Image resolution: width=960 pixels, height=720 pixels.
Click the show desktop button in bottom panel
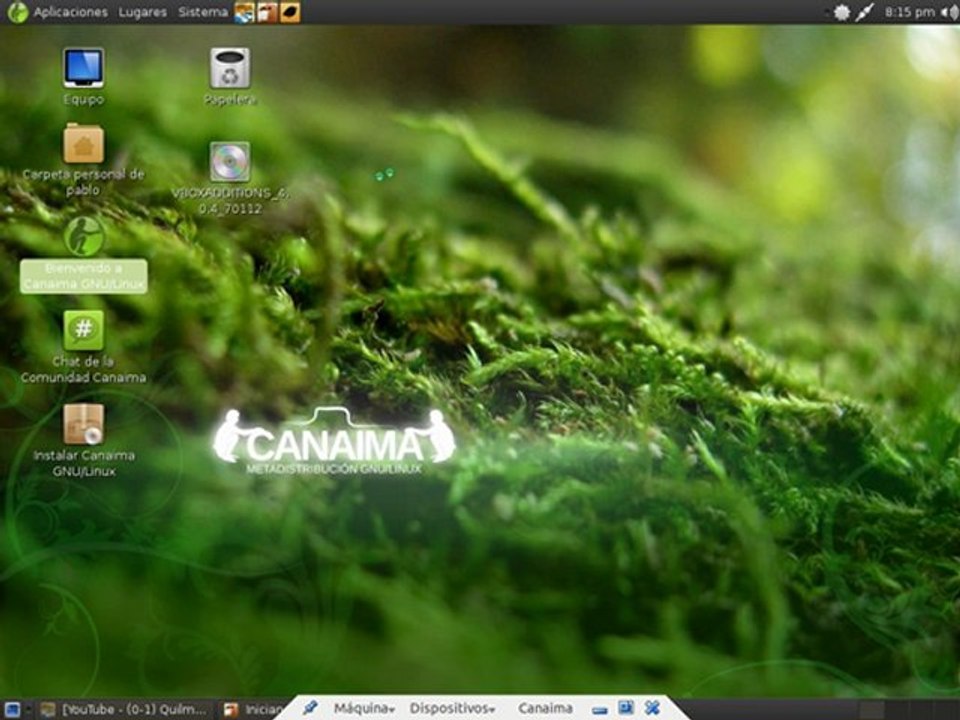(x=12, y=710)
